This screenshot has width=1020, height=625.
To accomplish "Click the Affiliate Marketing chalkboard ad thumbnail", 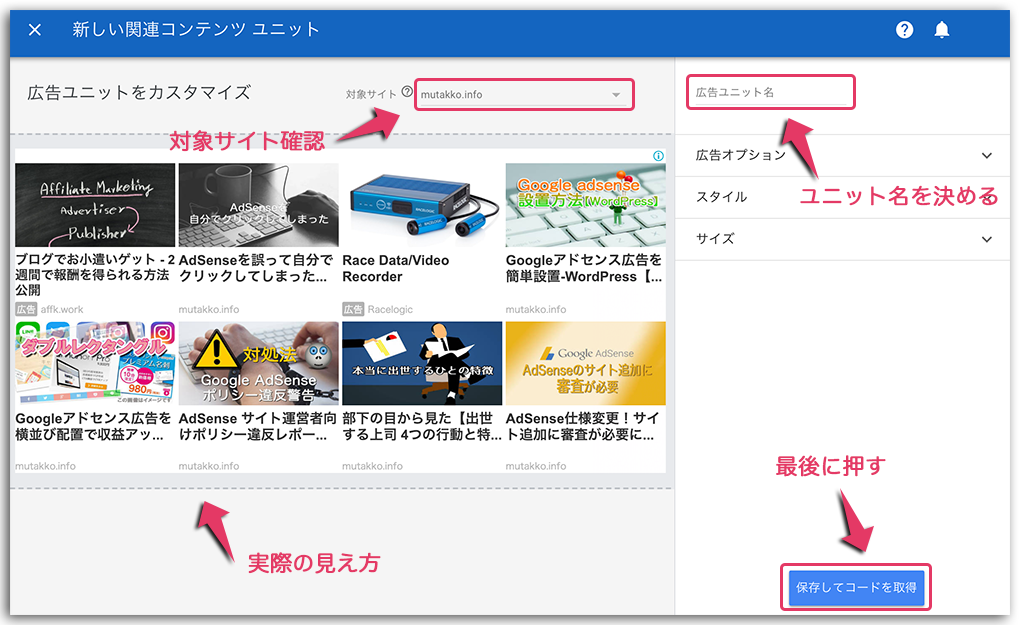I will coord(95,205).
